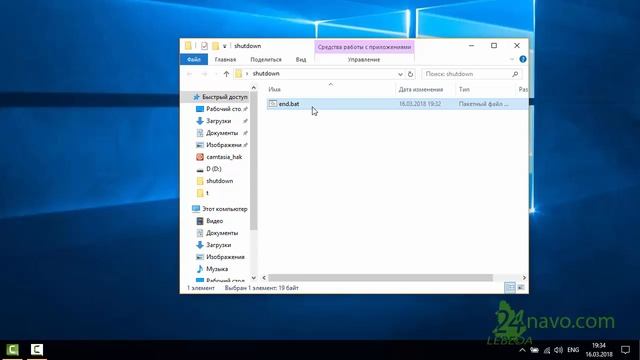This screenshot has width=640, height=360.
Task: Open the first Camtasia taskbar icon
Action: click(x=12, y=350)
